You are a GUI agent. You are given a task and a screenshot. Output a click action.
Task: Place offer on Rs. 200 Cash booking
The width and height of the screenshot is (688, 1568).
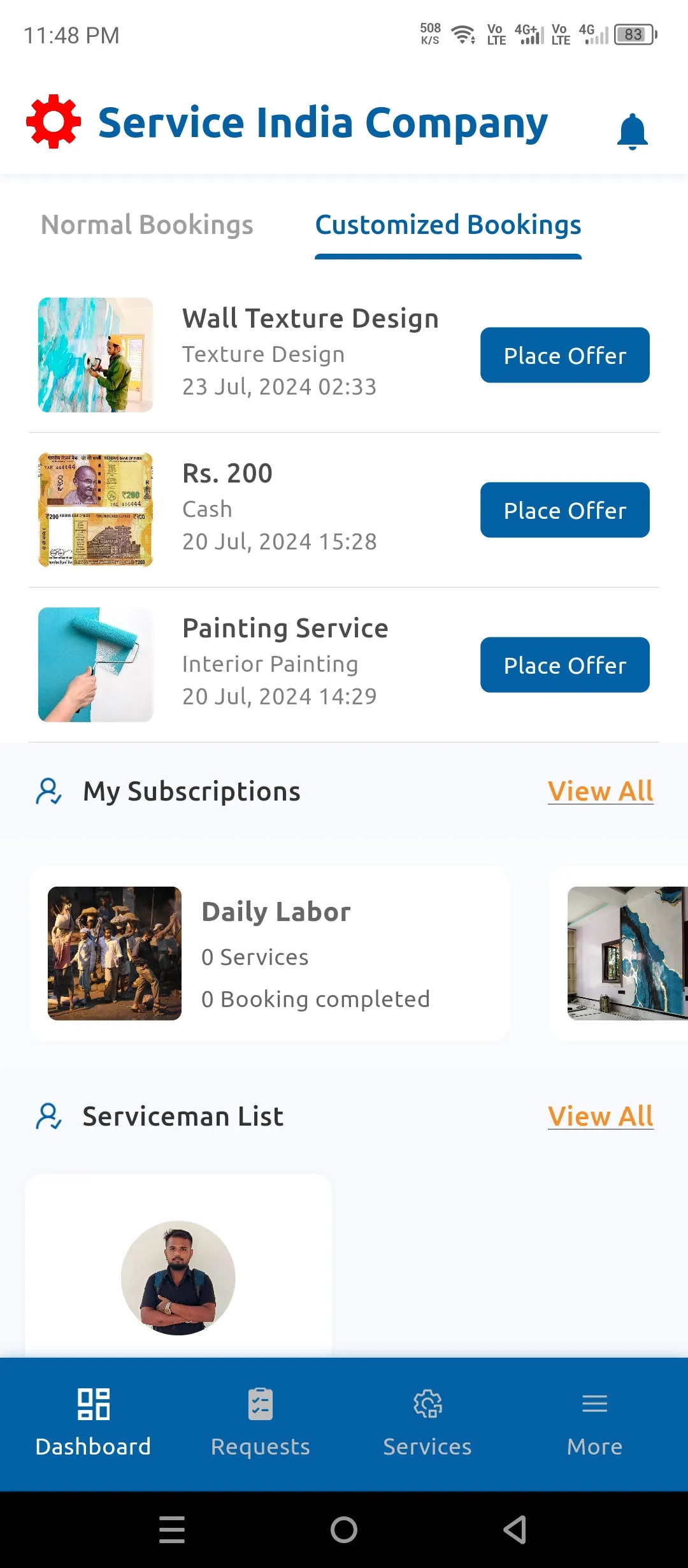[x=564, y=510]
